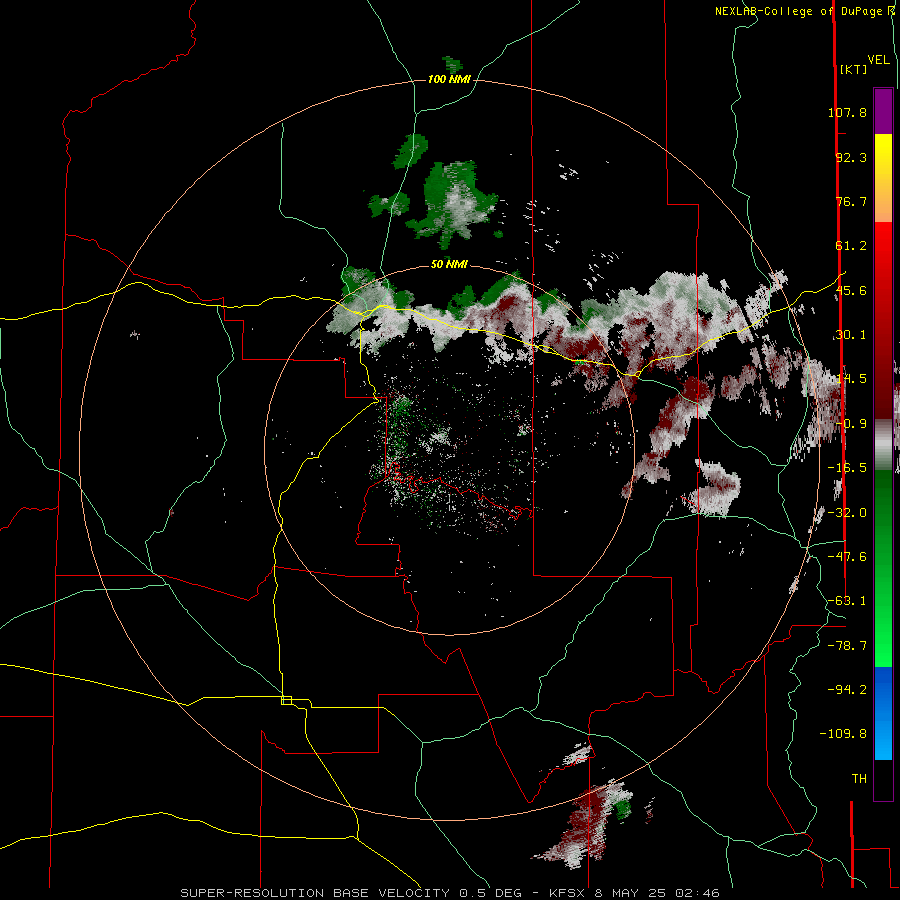
Task: Click the -0.9 velocity scale value
Action: [x=851, y=424]
